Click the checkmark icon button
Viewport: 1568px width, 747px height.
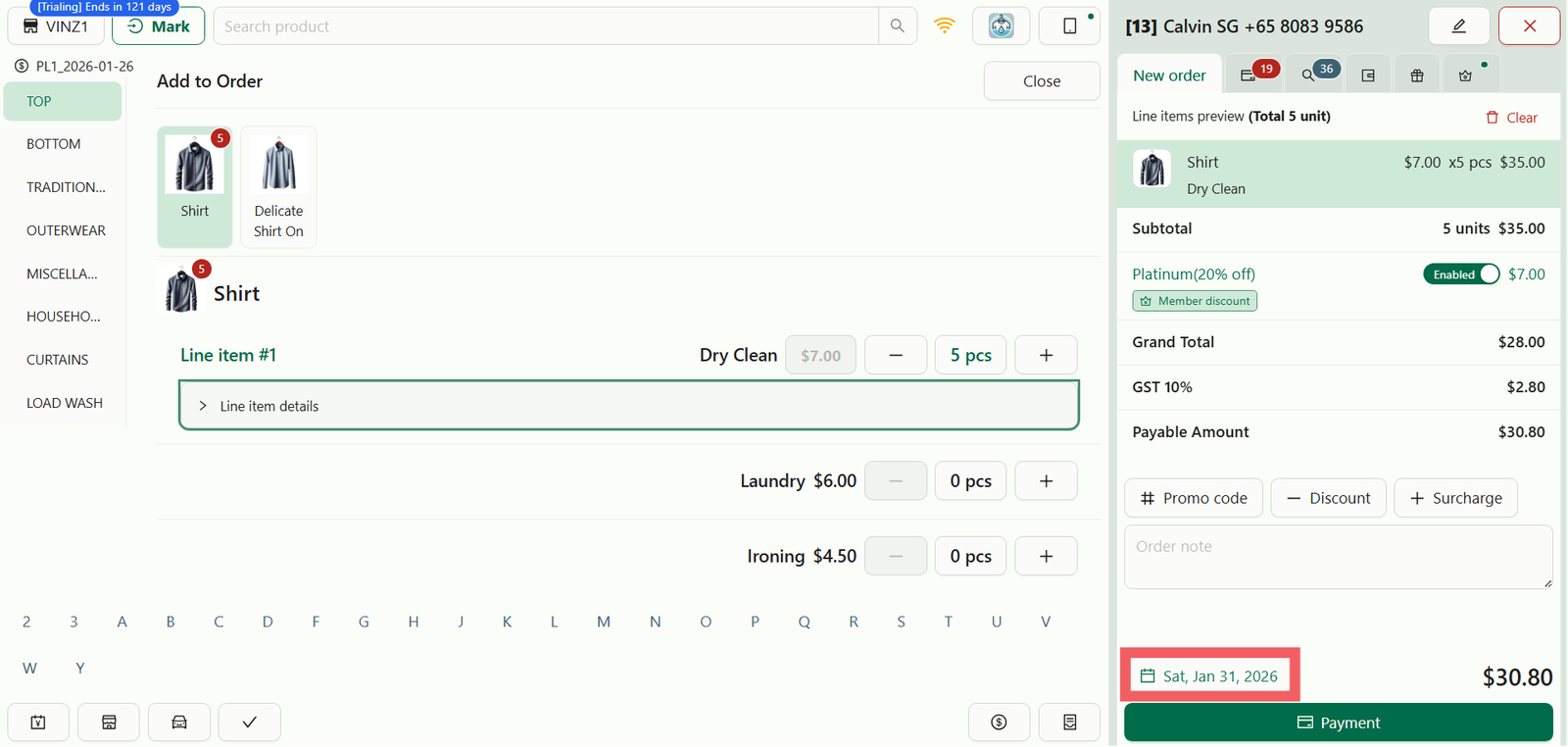[250, 722]
